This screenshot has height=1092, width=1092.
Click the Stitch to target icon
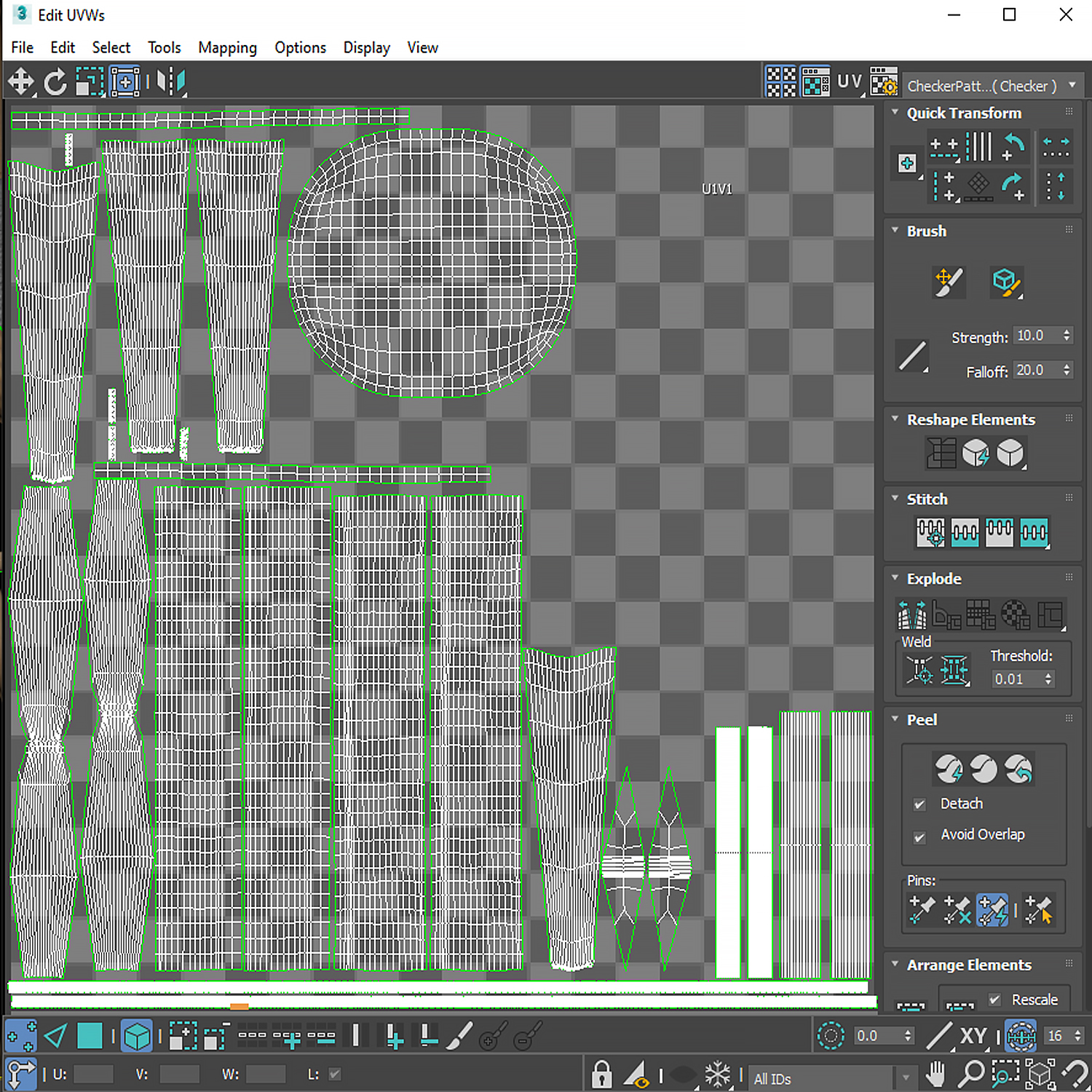[x=930, y=532]
